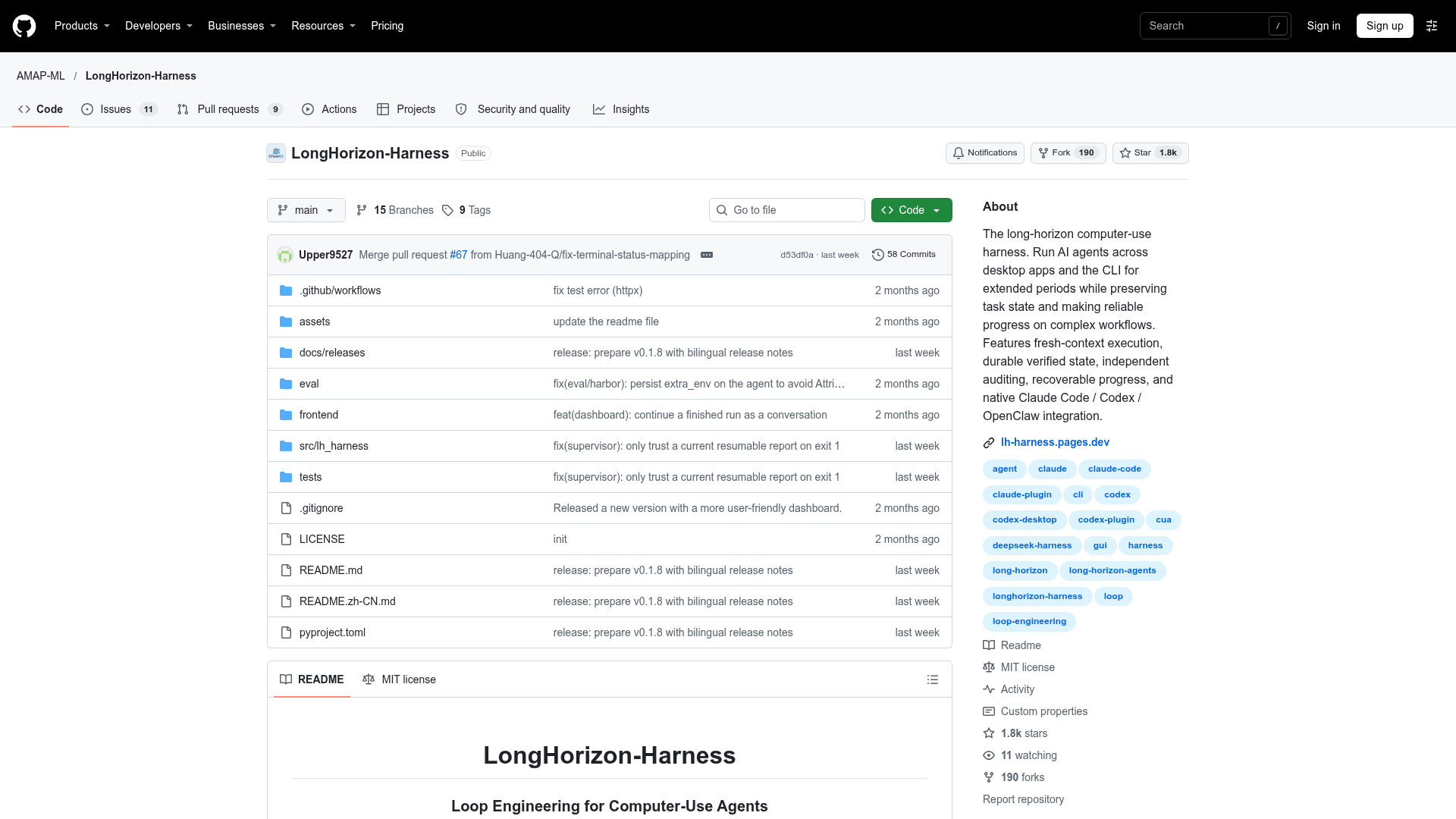This screenshot has height=819, width=1456.
Task: Click the LICENSE file icon
Action: [x=286, y=539]
